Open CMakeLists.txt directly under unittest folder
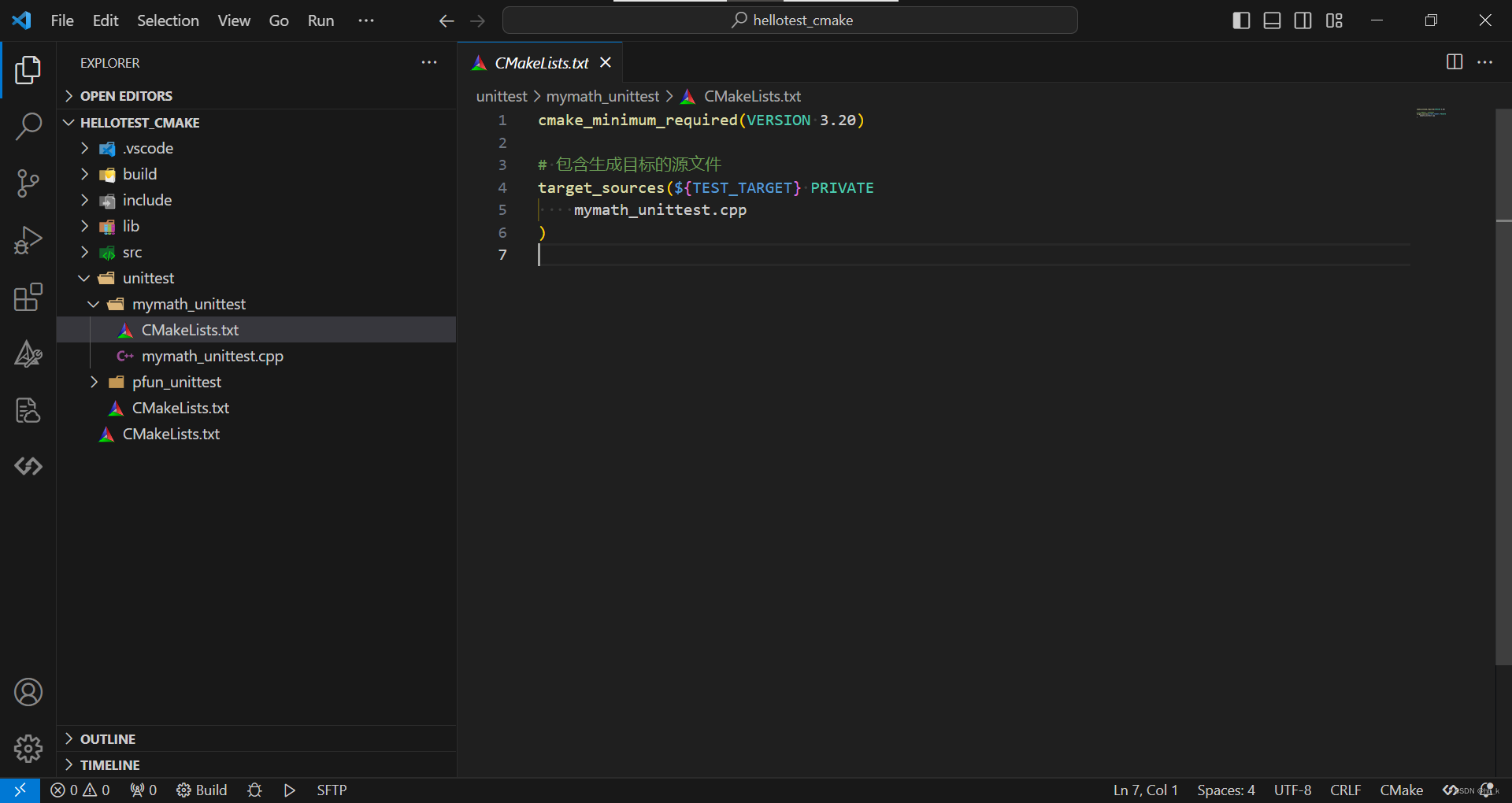The image size is (1512, 803). [x=257, y=408]
